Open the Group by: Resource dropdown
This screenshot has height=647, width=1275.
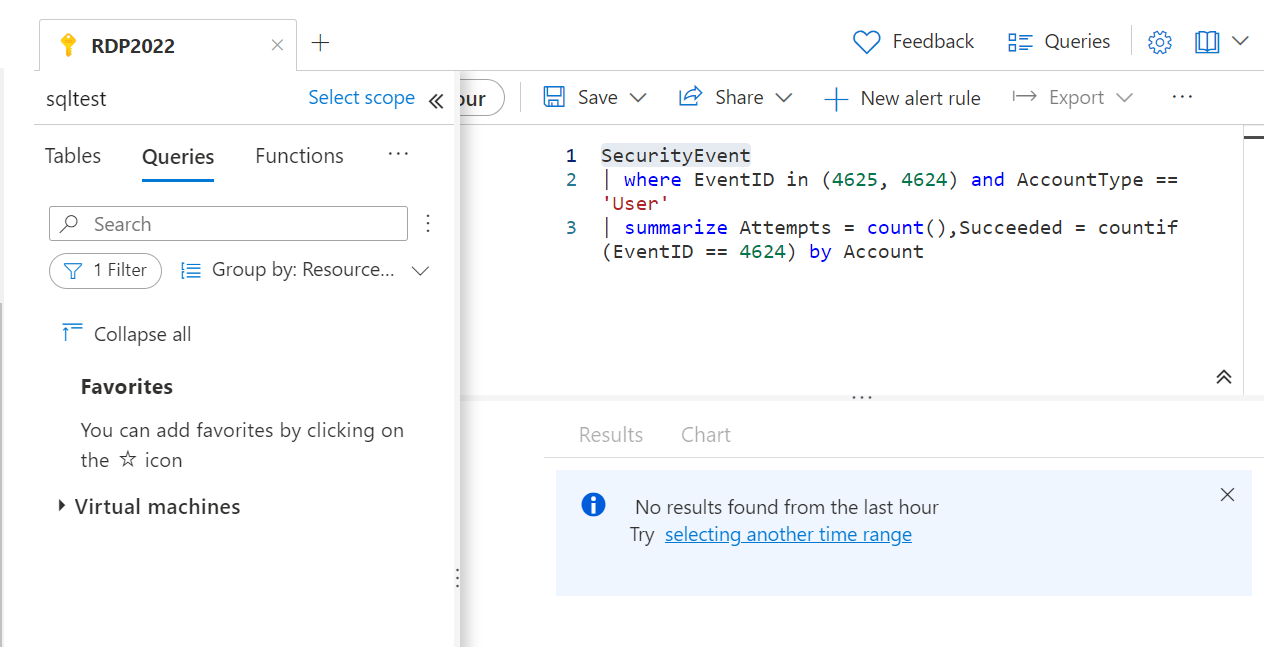(305, 270)
